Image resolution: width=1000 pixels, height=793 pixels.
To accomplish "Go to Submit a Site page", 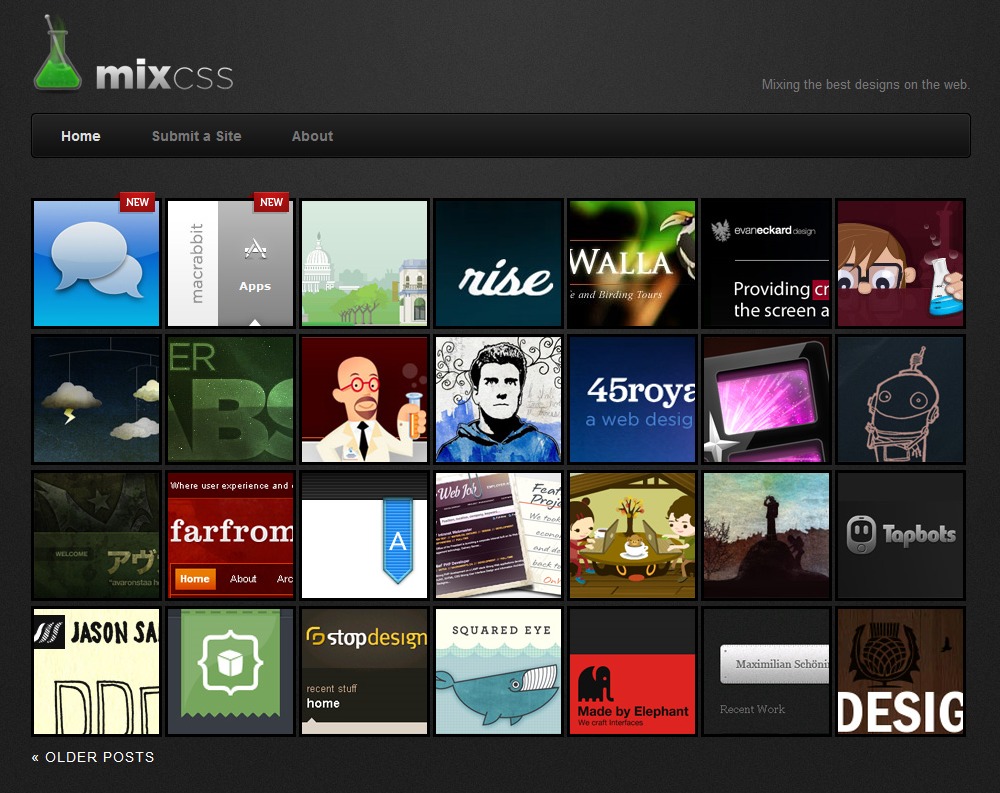I will [196, 136].
